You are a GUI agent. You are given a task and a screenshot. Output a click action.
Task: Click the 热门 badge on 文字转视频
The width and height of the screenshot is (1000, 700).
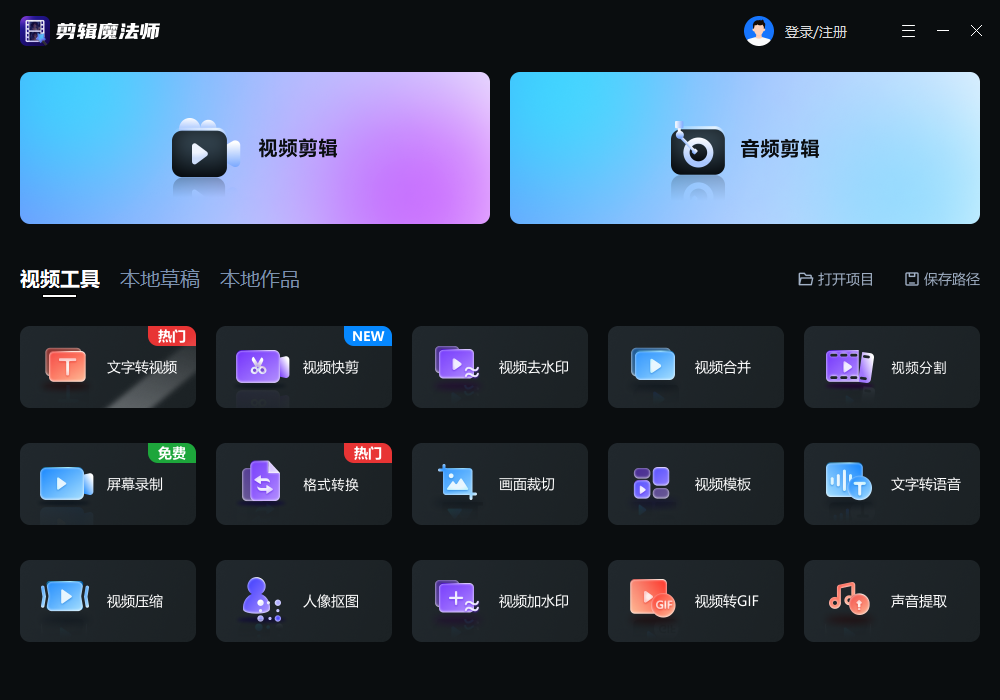(x=172, y=336)
